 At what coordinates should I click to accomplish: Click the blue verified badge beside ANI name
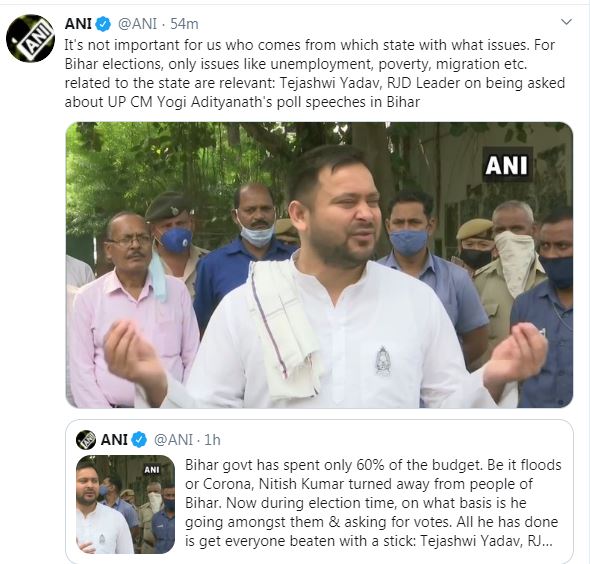point(103,24)
